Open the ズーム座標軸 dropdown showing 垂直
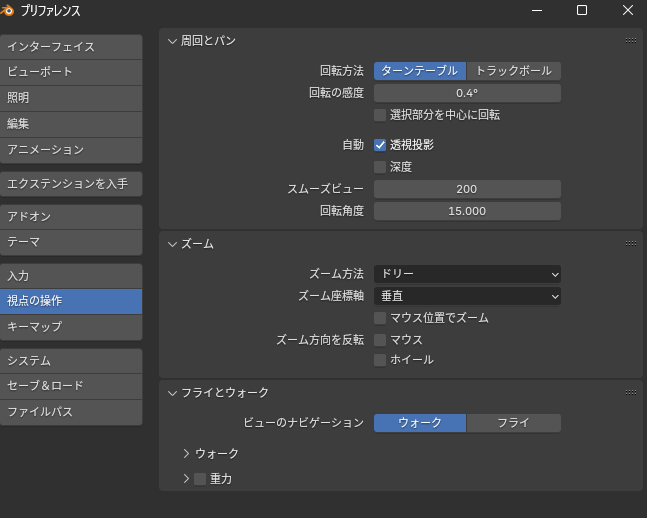This screenshot has height=518, width=647. point(467,296)
